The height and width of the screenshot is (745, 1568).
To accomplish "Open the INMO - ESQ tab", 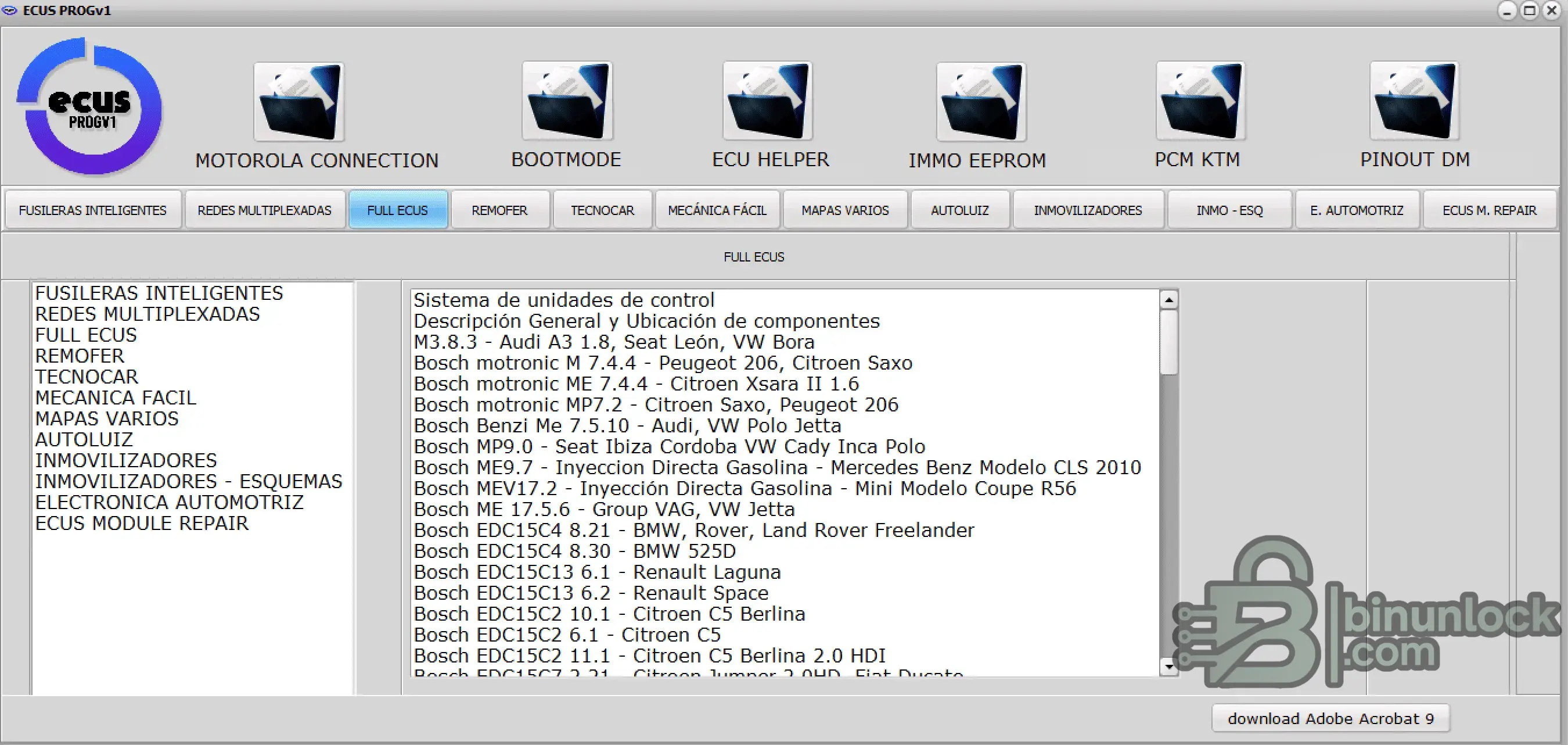I will pyautogui.click(x=1229, y=210).
